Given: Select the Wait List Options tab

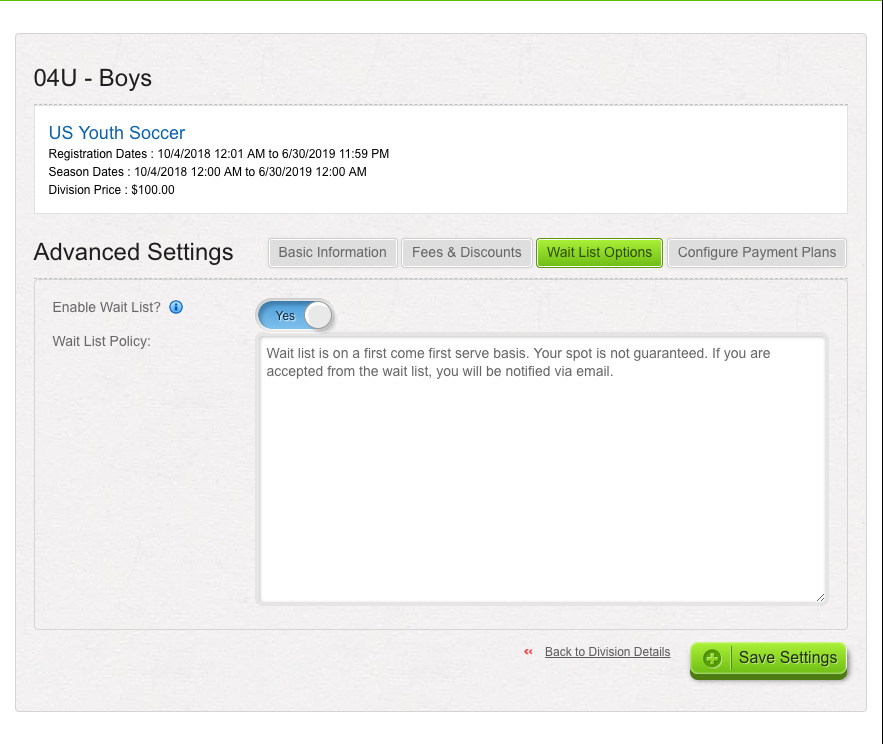Looking at the screenshot, I should tap(599, 252).
